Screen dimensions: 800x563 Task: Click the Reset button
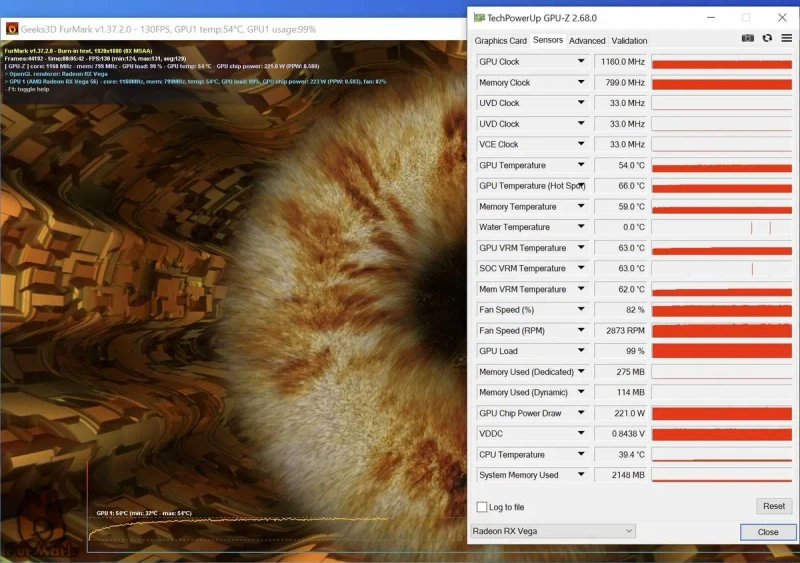coord(773,506)
